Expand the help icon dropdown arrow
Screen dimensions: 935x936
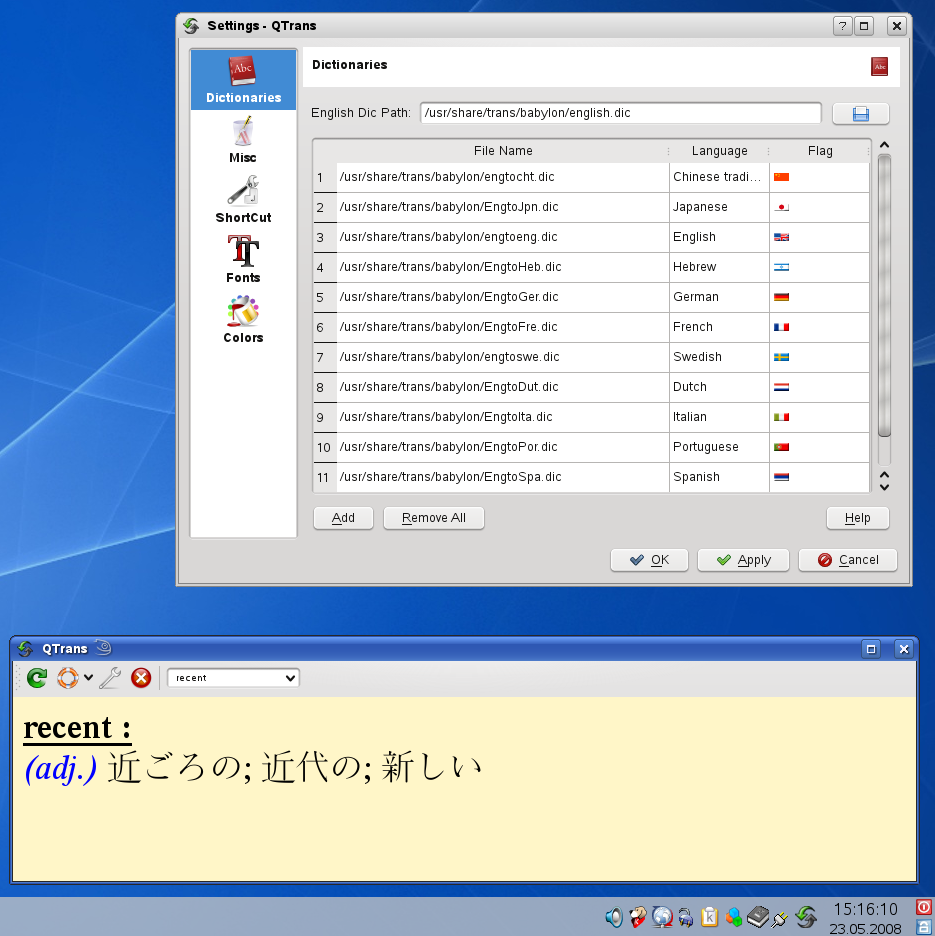coord(88,678)
